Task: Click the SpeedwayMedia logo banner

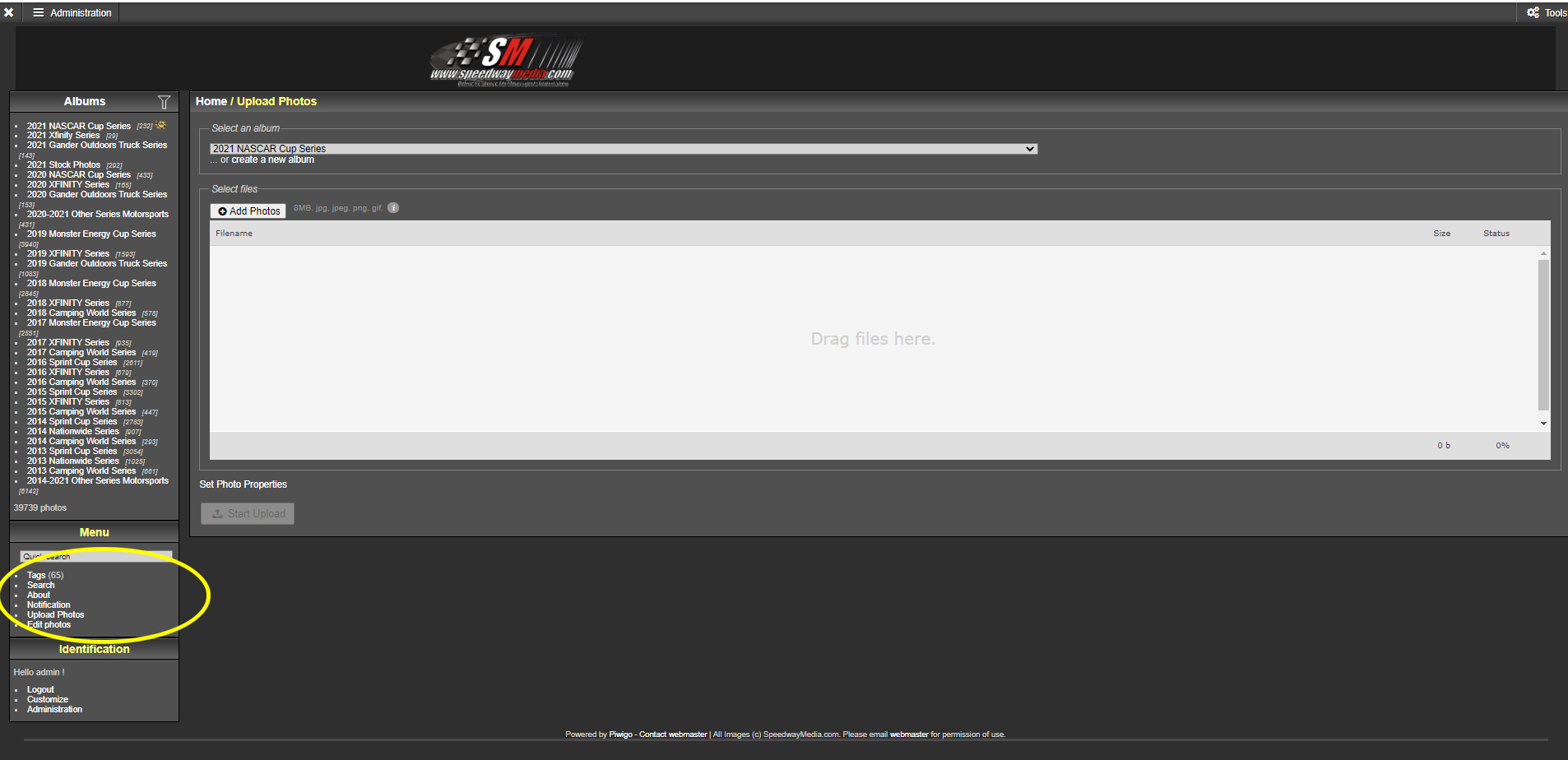Action: click(x=504, y=60)
